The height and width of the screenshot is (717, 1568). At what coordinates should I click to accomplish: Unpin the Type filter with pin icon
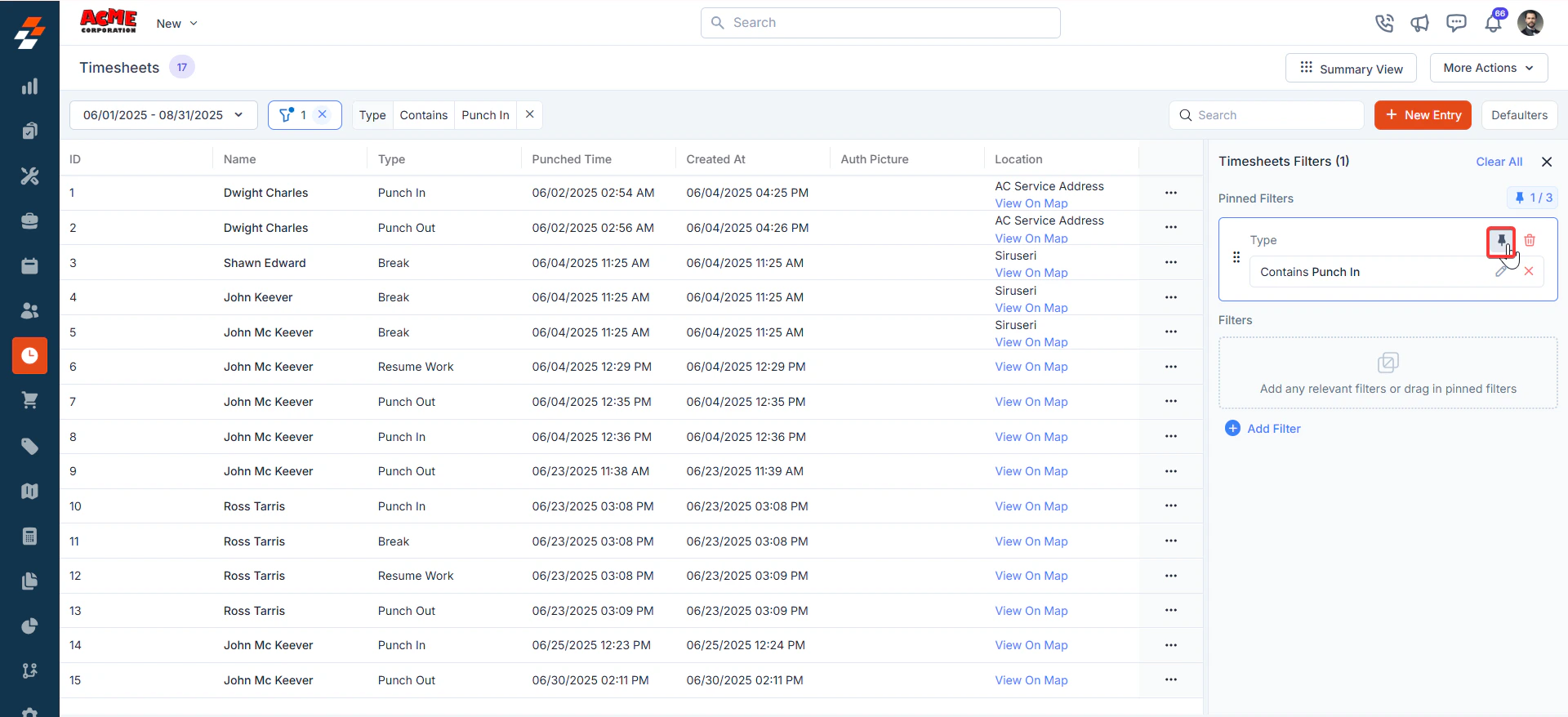point(1501,241)
